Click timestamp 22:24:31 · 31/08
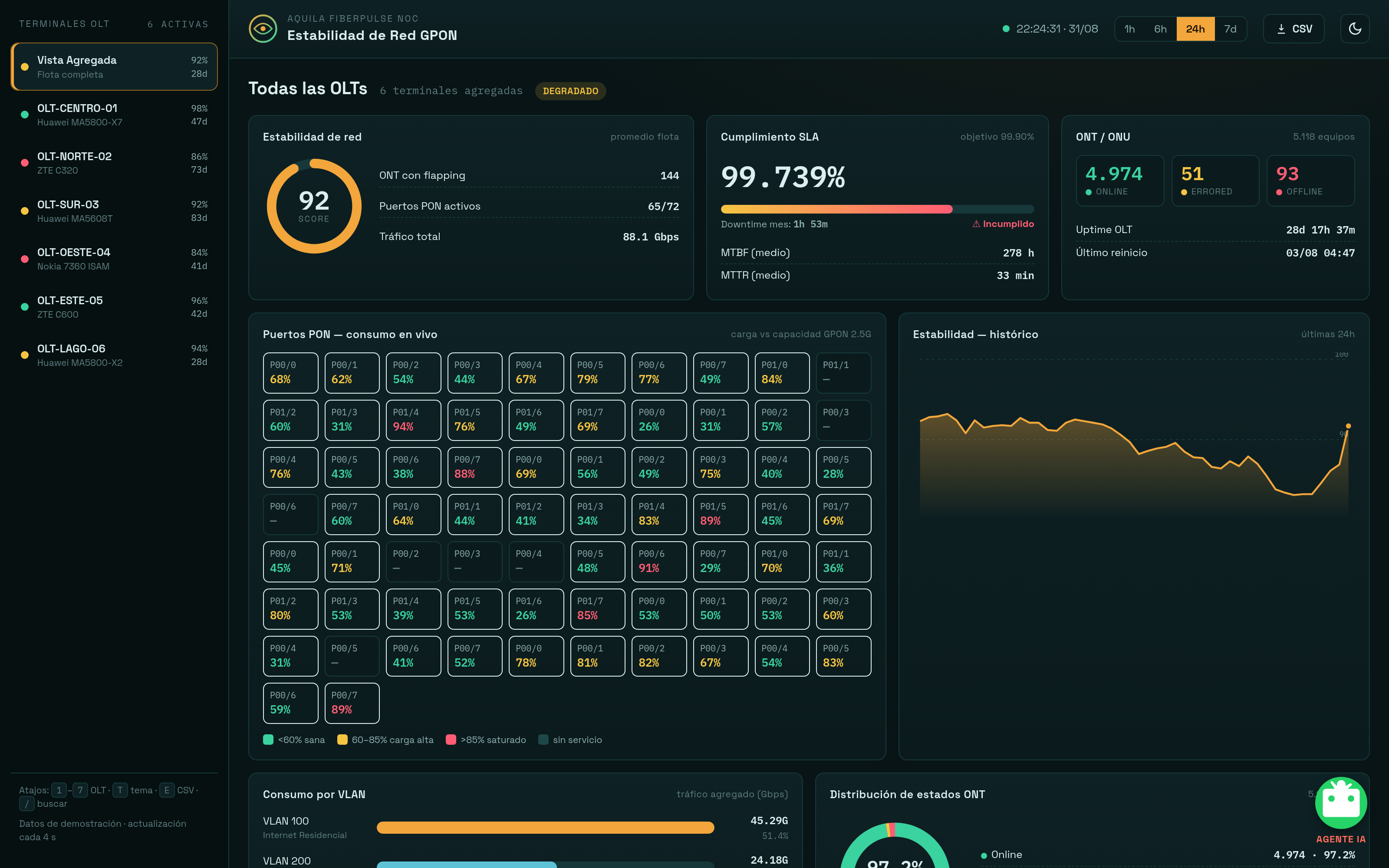 coord(1057,29)
